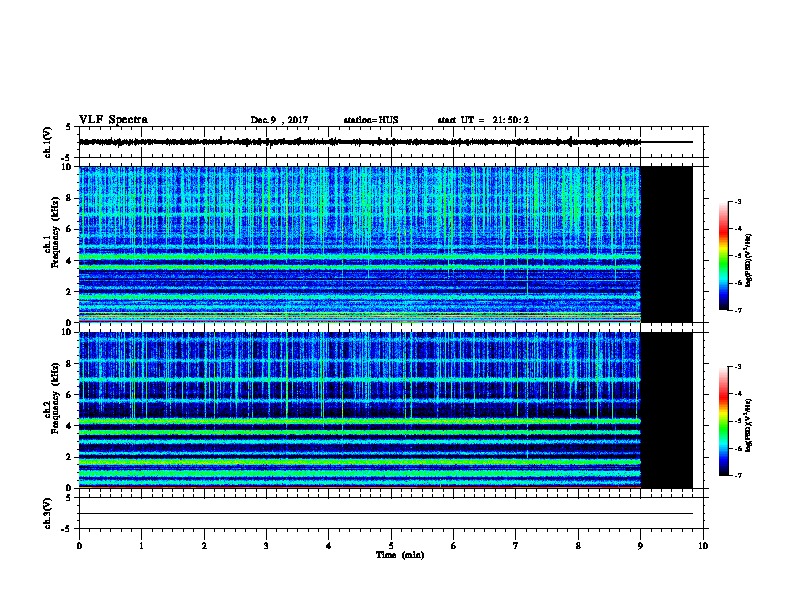Click the black data gap in ch.2 spectrogram
This screenshot has height=612, width=792.
click(x=667, y=410)
